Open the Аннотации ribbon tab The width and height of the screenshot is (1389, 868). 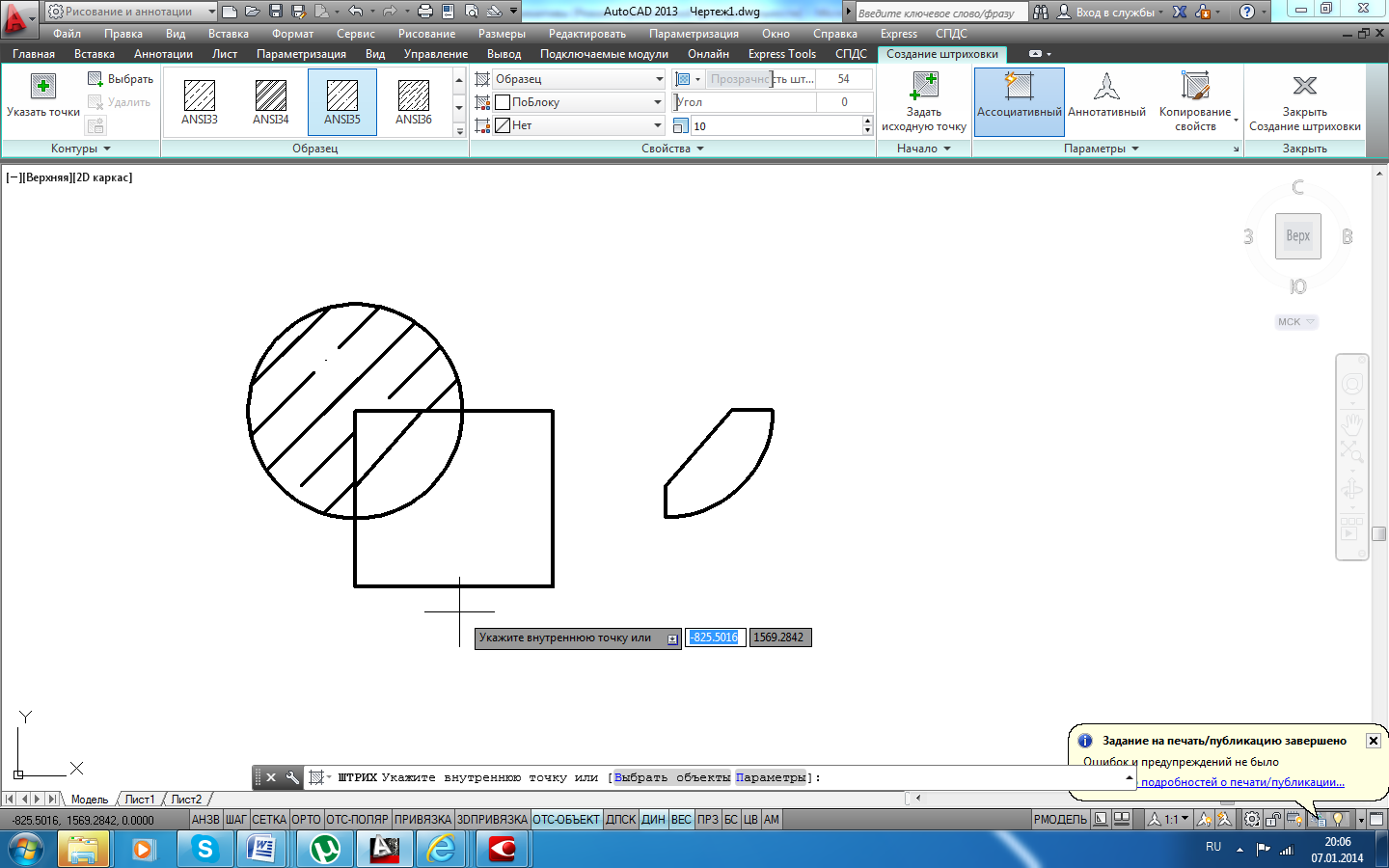[163, 54]
